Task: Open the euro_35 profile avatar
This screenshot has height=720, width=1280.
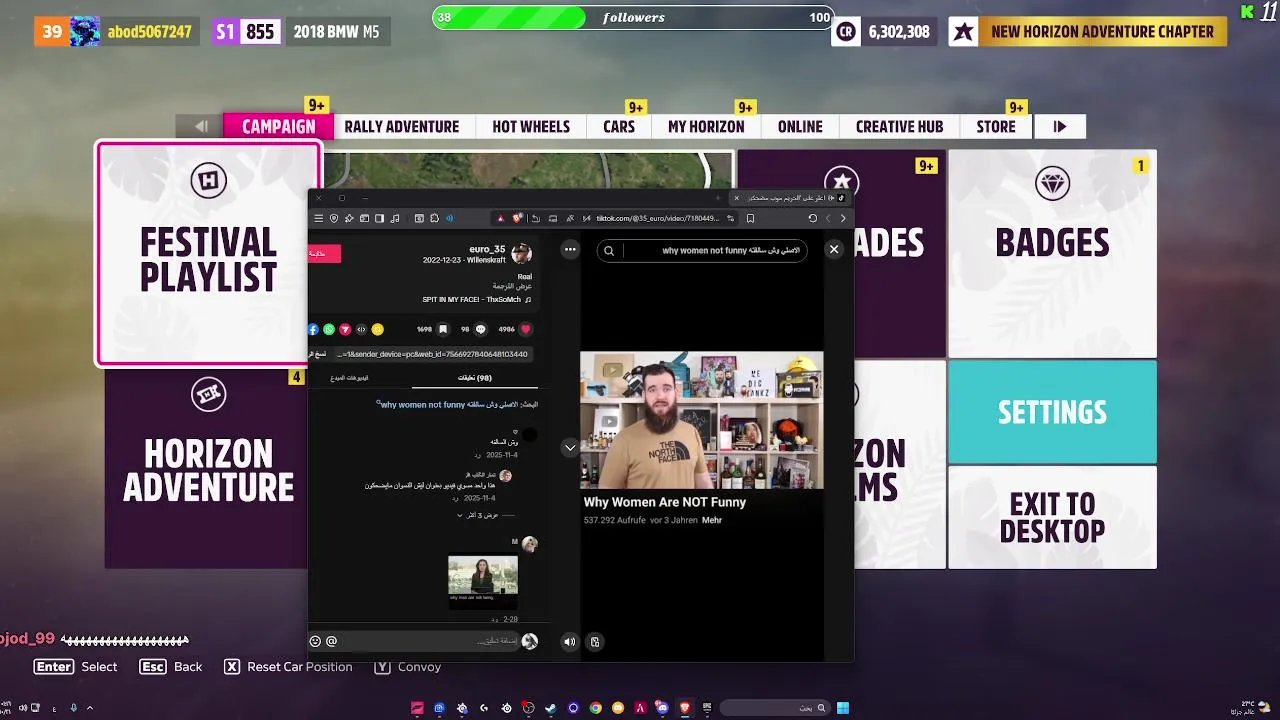Action: point(521,254)
